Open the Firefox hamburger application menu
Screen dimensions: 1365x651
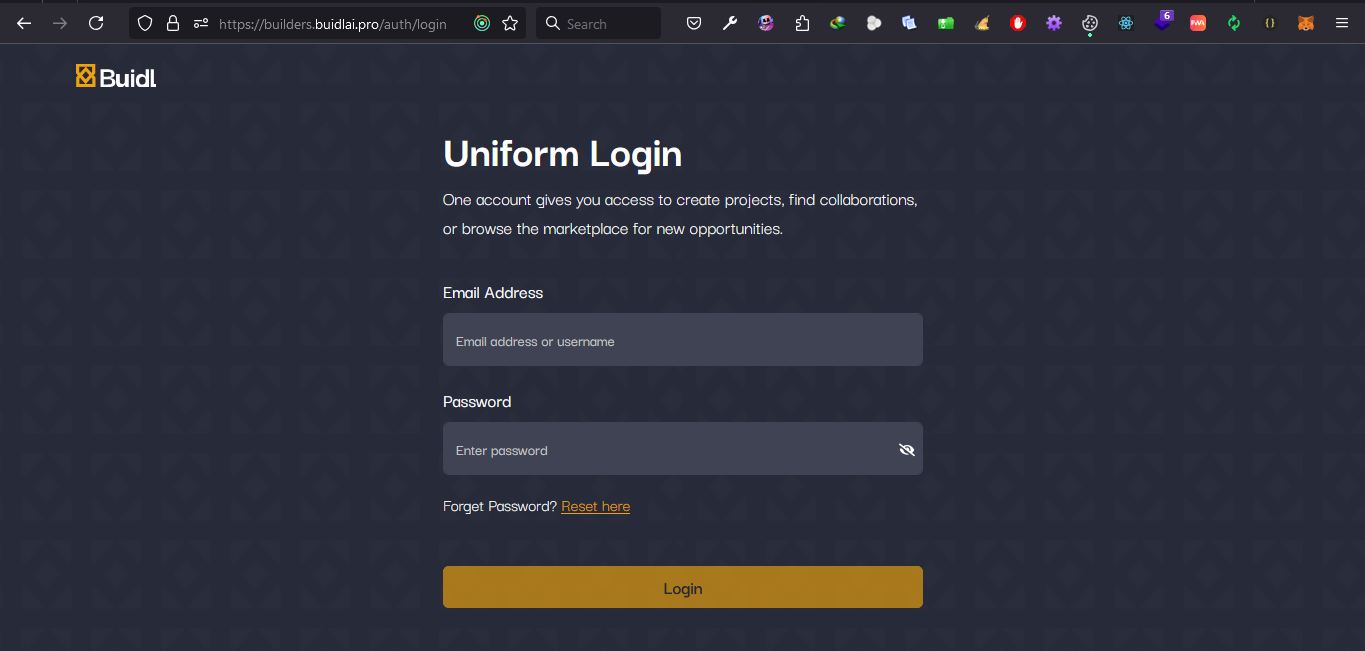(x=1341, y=23)
